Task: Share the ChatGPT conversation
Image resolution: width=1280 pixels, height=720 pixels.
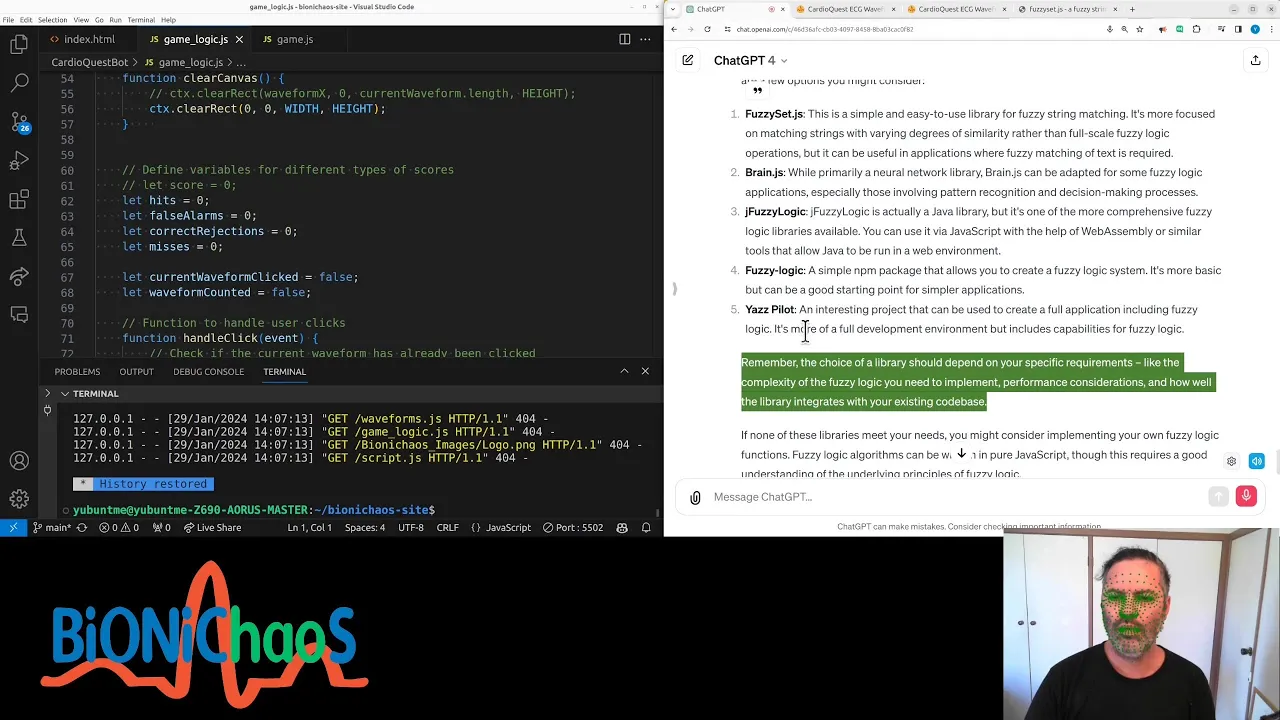Action: 1255,60
